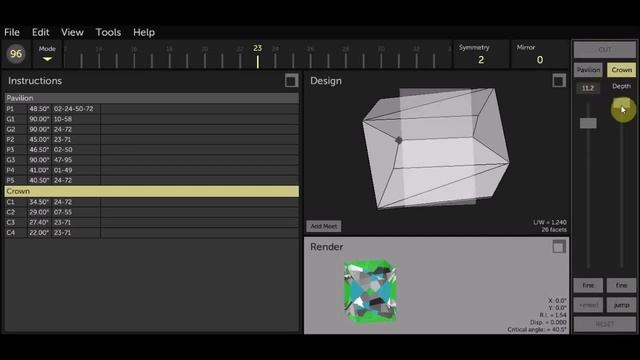Open the Edit menu

[x=40, y=32]
